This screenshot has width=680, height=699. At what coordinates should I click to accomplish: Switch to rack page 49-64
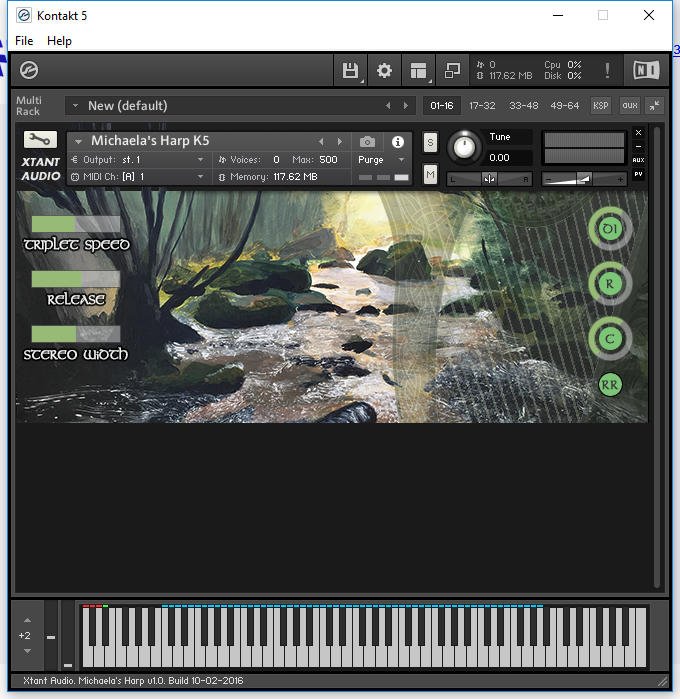(565, 106)
